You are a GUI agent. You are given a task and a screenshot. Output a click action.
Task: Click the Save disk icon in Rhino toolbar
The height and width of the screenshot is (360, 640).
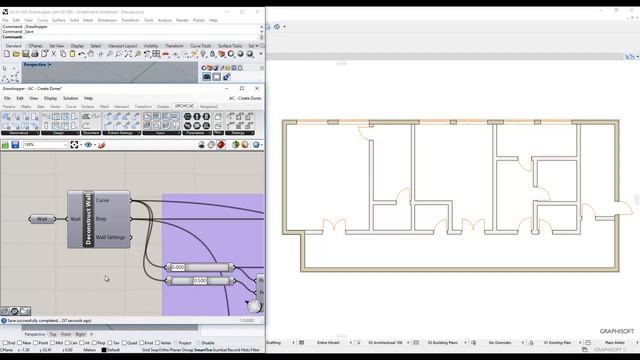click(25, 54)
